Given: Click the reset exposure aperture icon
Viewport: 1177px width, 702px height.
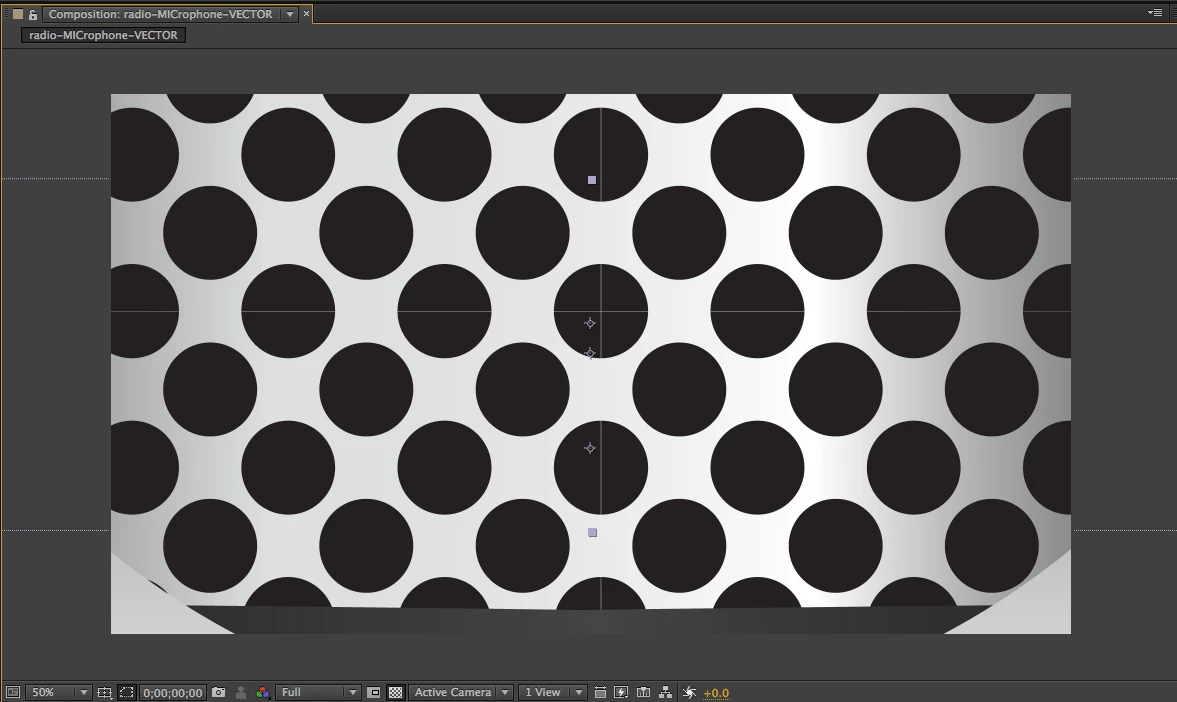Looking at the screenshot, I should 689,692.
